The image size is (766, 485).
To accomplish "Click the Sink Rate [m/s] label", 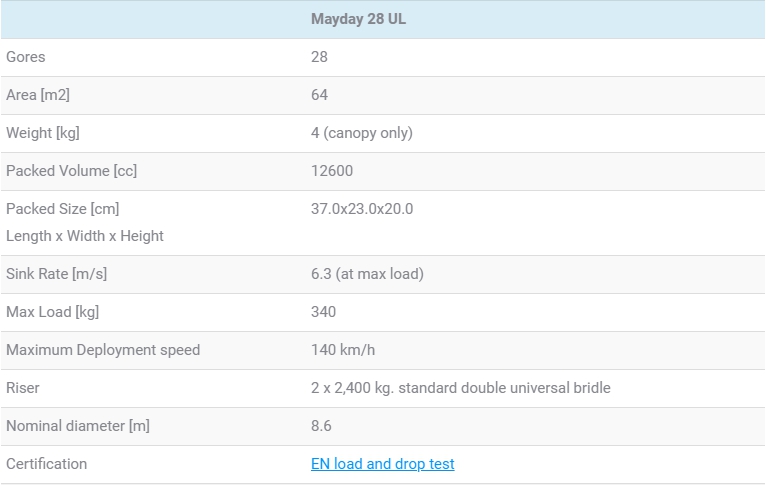I will (56, 274).
